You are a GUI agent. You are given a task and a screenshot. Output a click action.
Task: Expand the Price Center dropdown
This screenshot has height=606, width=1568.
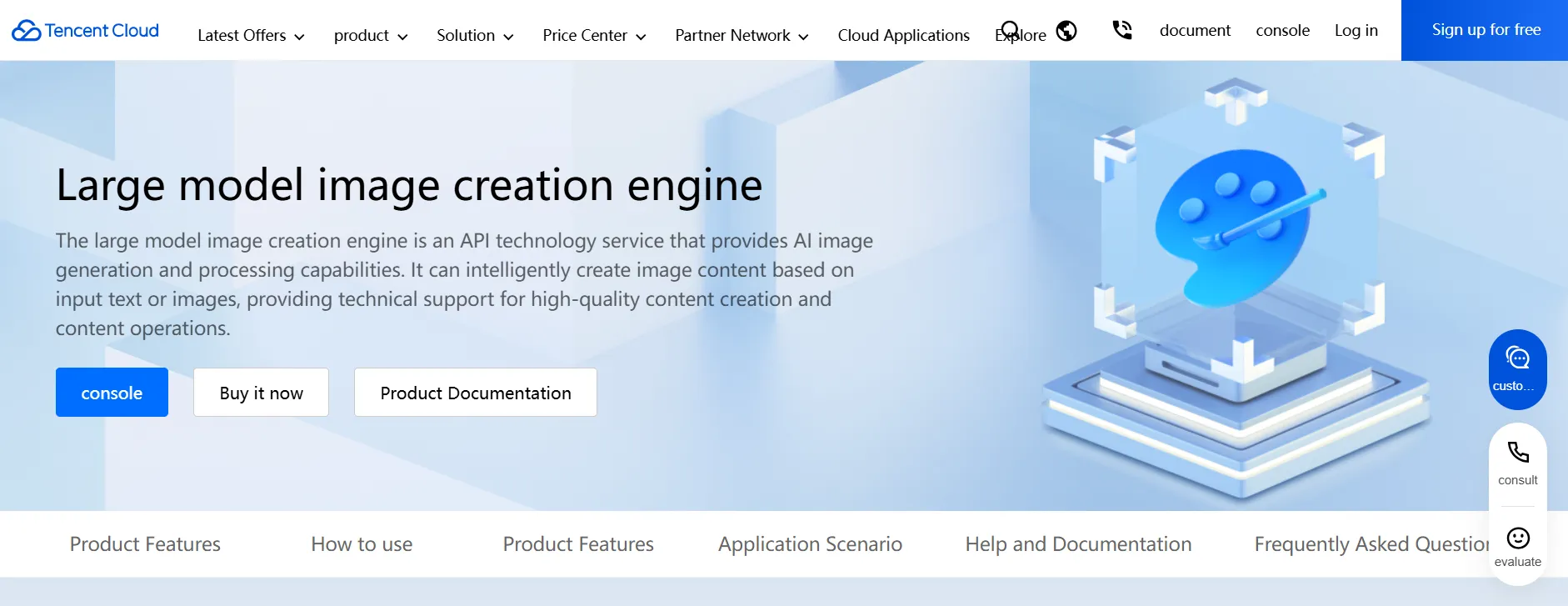coord(594,36)
